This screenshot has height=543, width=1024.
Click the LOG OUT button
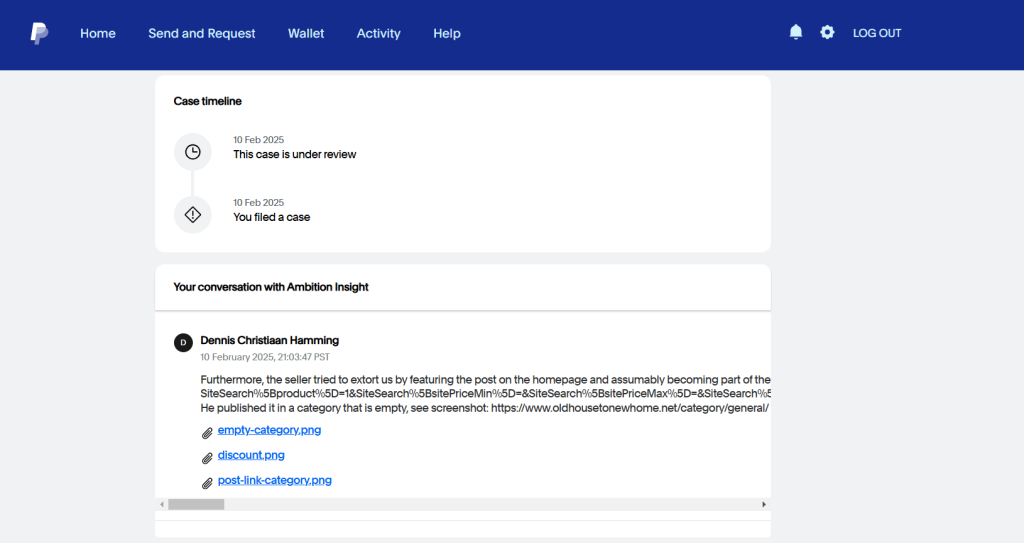pos(877,33)
